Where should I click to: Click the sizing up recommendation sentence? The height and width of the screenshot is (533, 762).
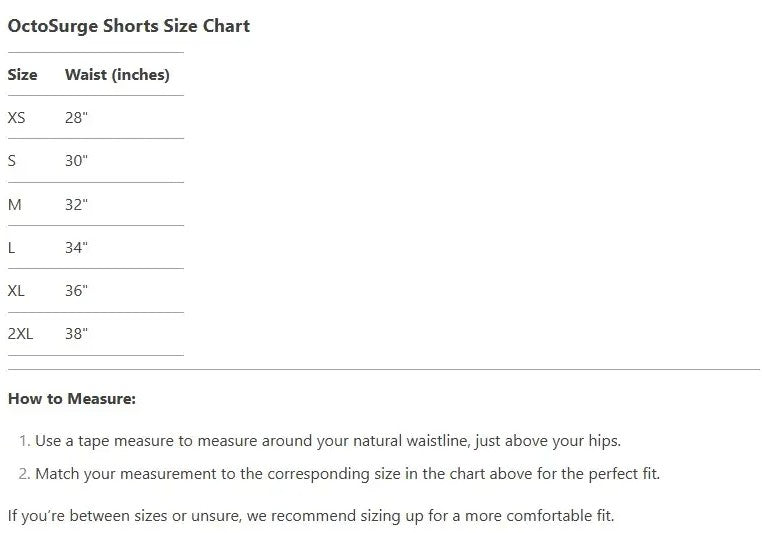[x=311, y=516]
